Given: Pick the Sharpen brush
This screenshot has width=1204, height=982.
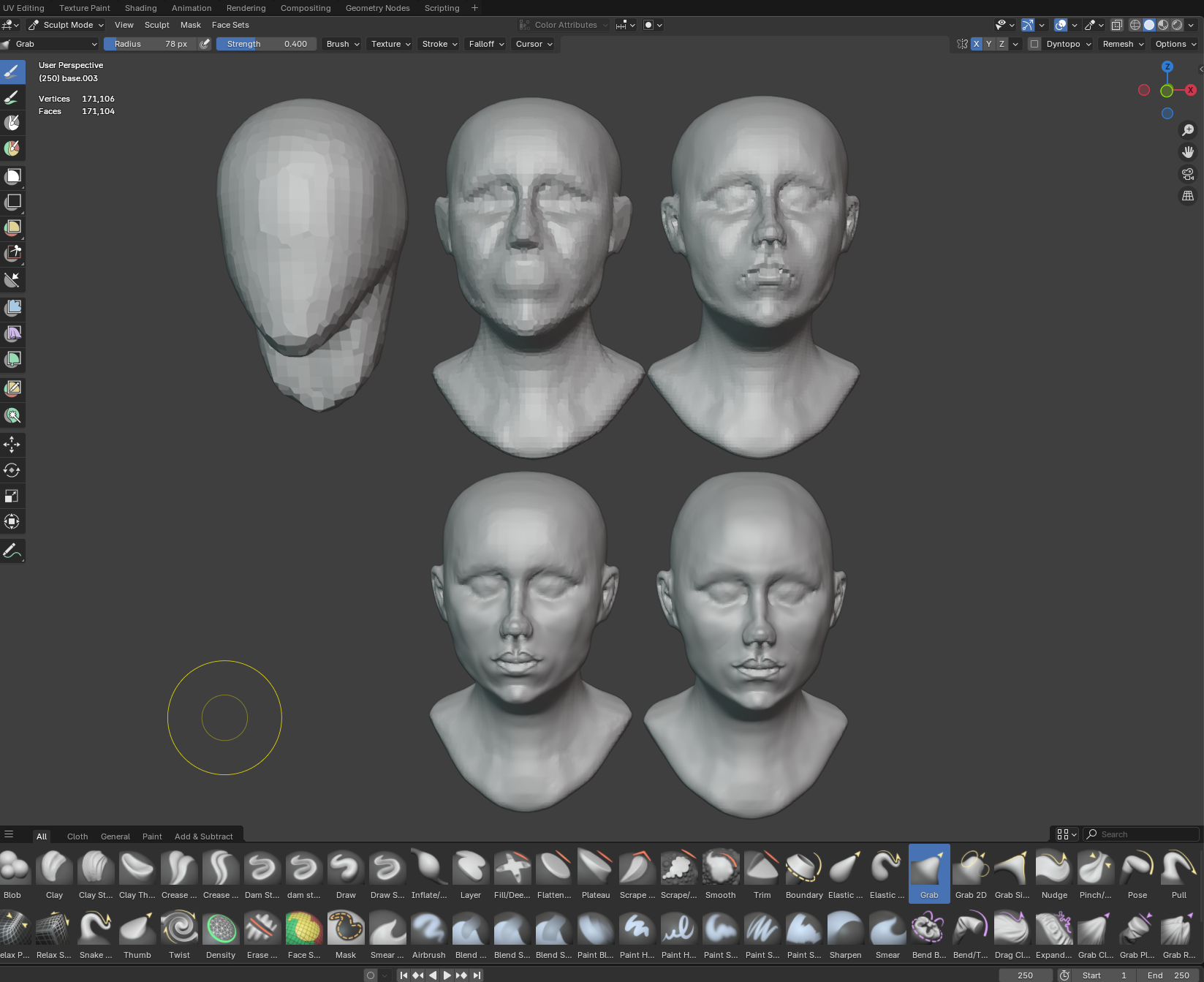Looking at the screenshot, I should point(845,933).
